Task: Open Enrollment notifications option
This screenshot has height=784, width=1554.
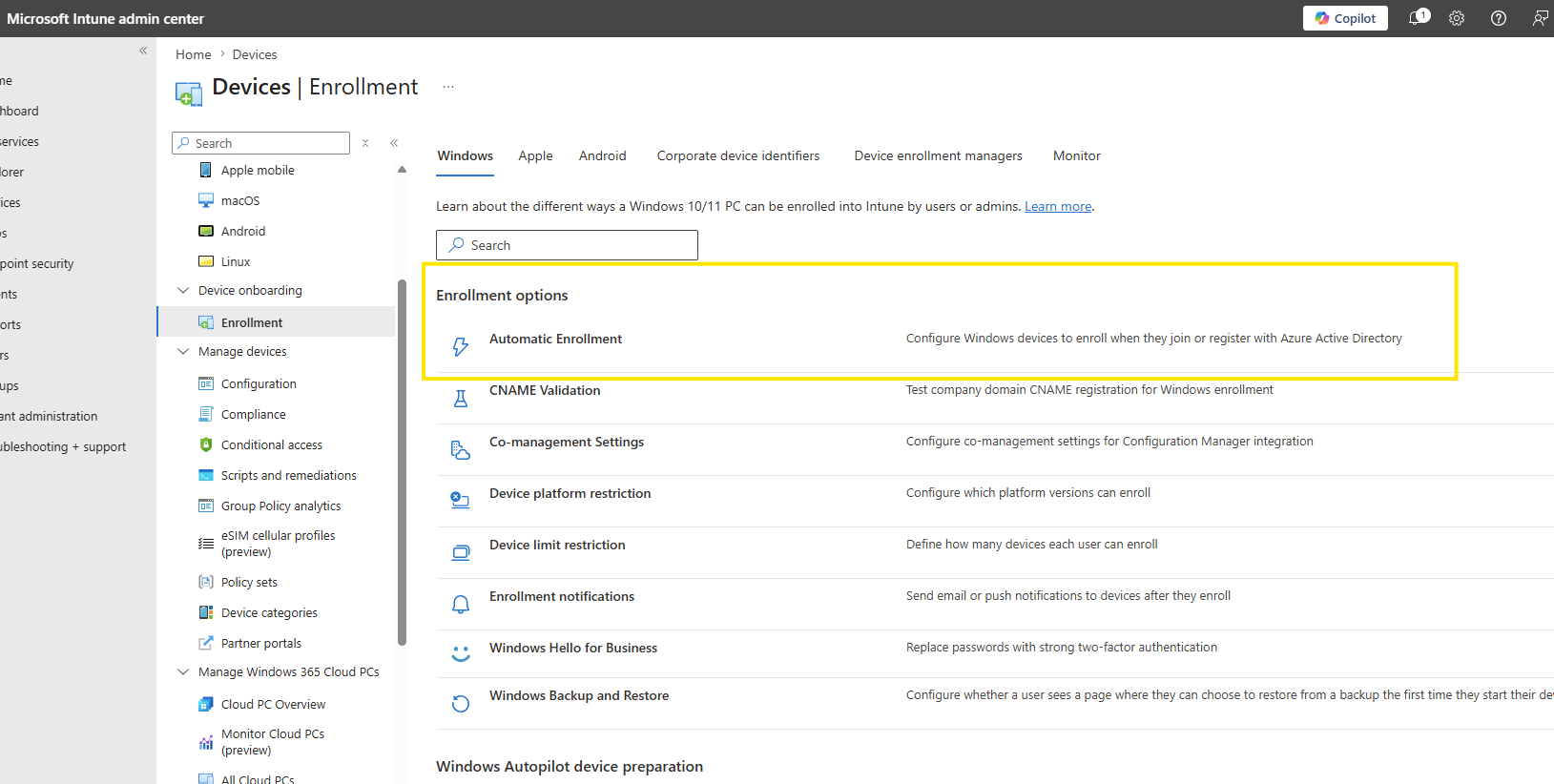Action: (562, 596)
